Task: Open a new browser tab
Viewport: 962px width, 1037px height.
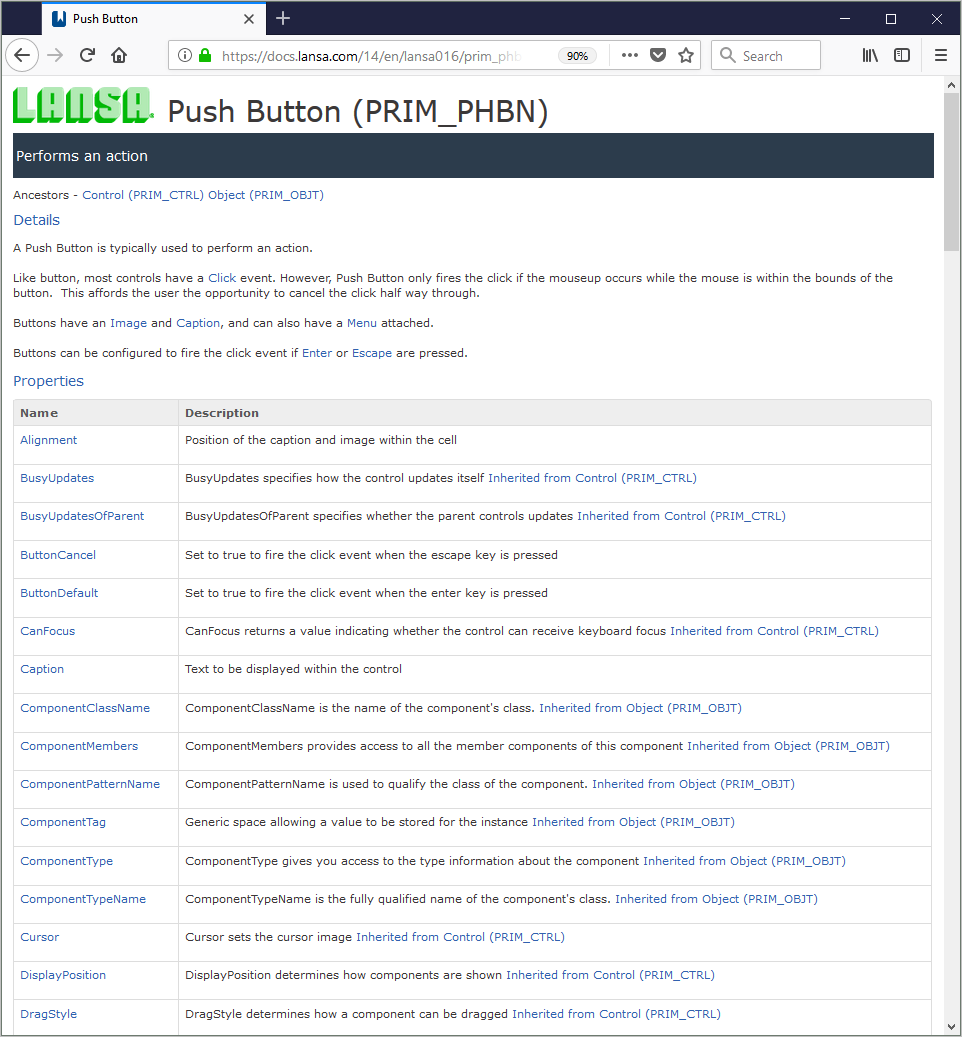Action: coord(283,19)
